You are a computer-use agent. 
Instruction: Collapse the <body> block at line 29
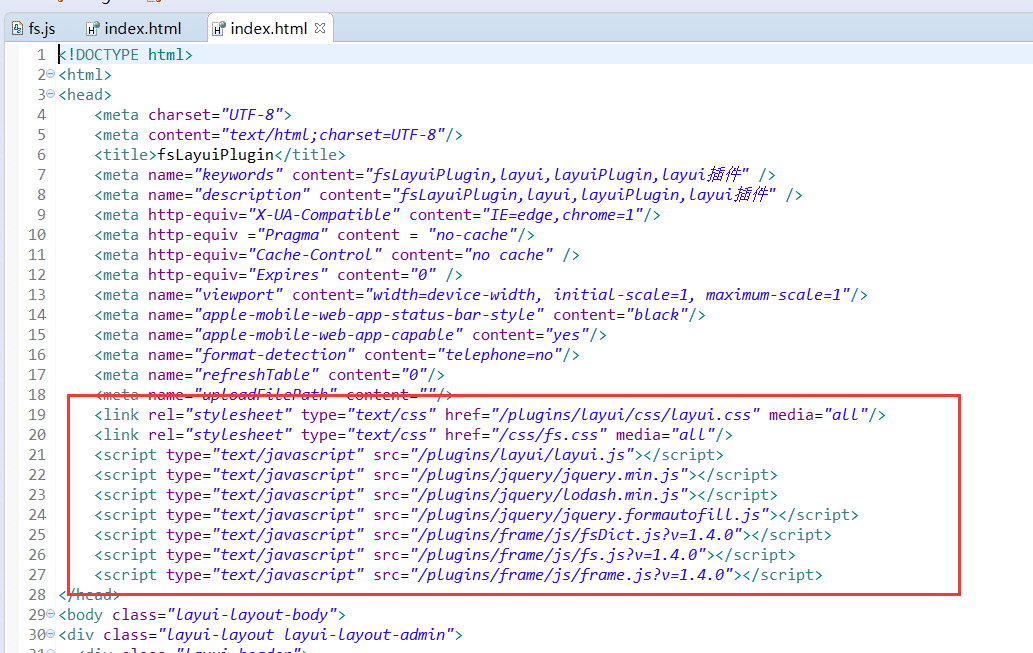click(52, 615)
